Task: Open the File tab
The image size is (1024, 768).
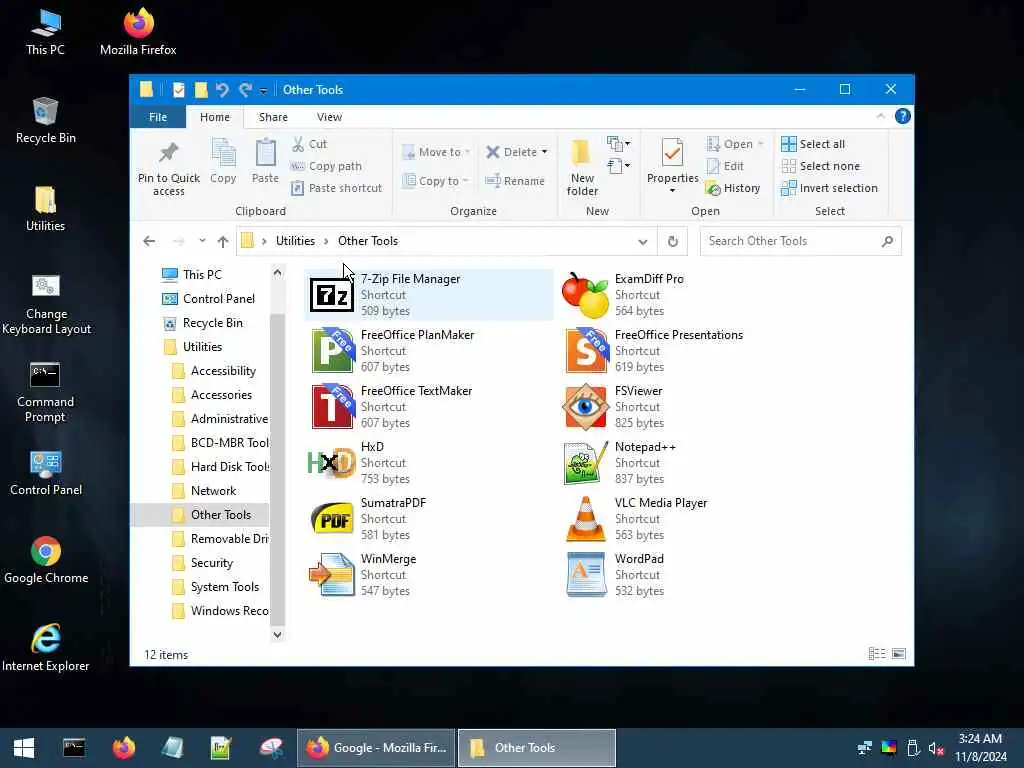Action: 157,117
